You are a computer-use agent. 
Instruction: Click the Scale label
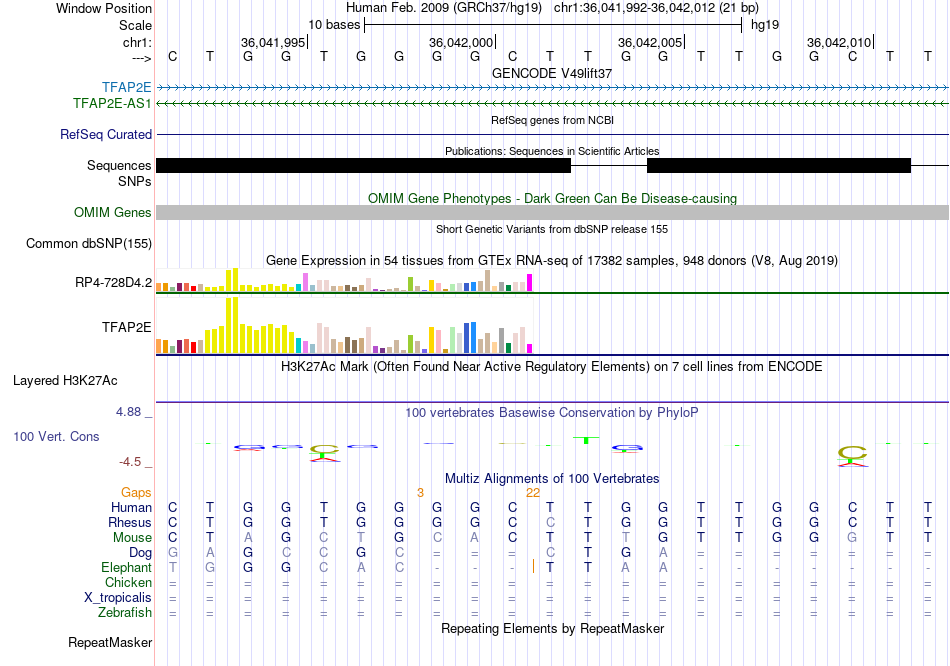pos(135,25)
